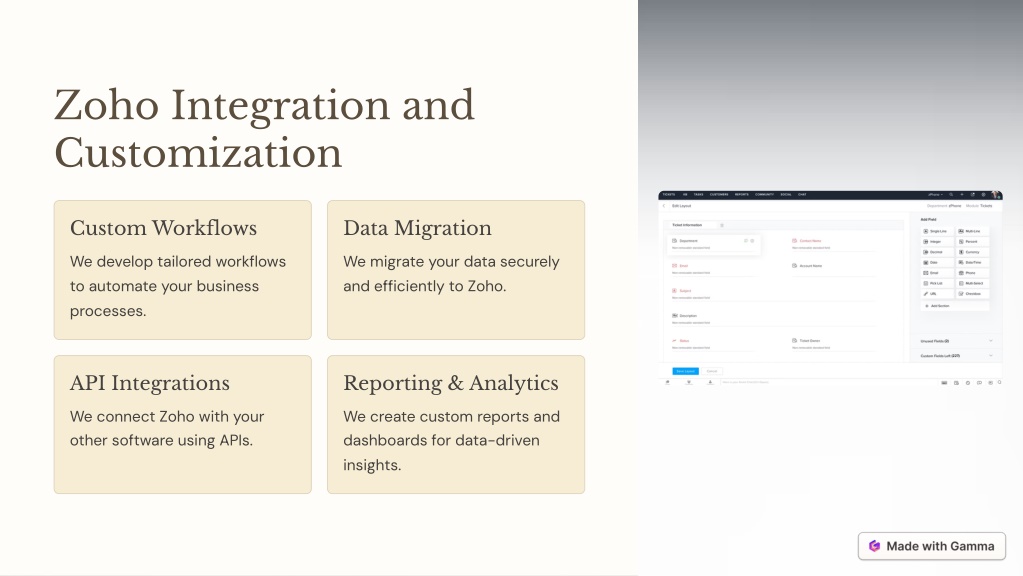Select the Decimal field type
Viewport: 1023px width, 576px height.
(936, 252)
